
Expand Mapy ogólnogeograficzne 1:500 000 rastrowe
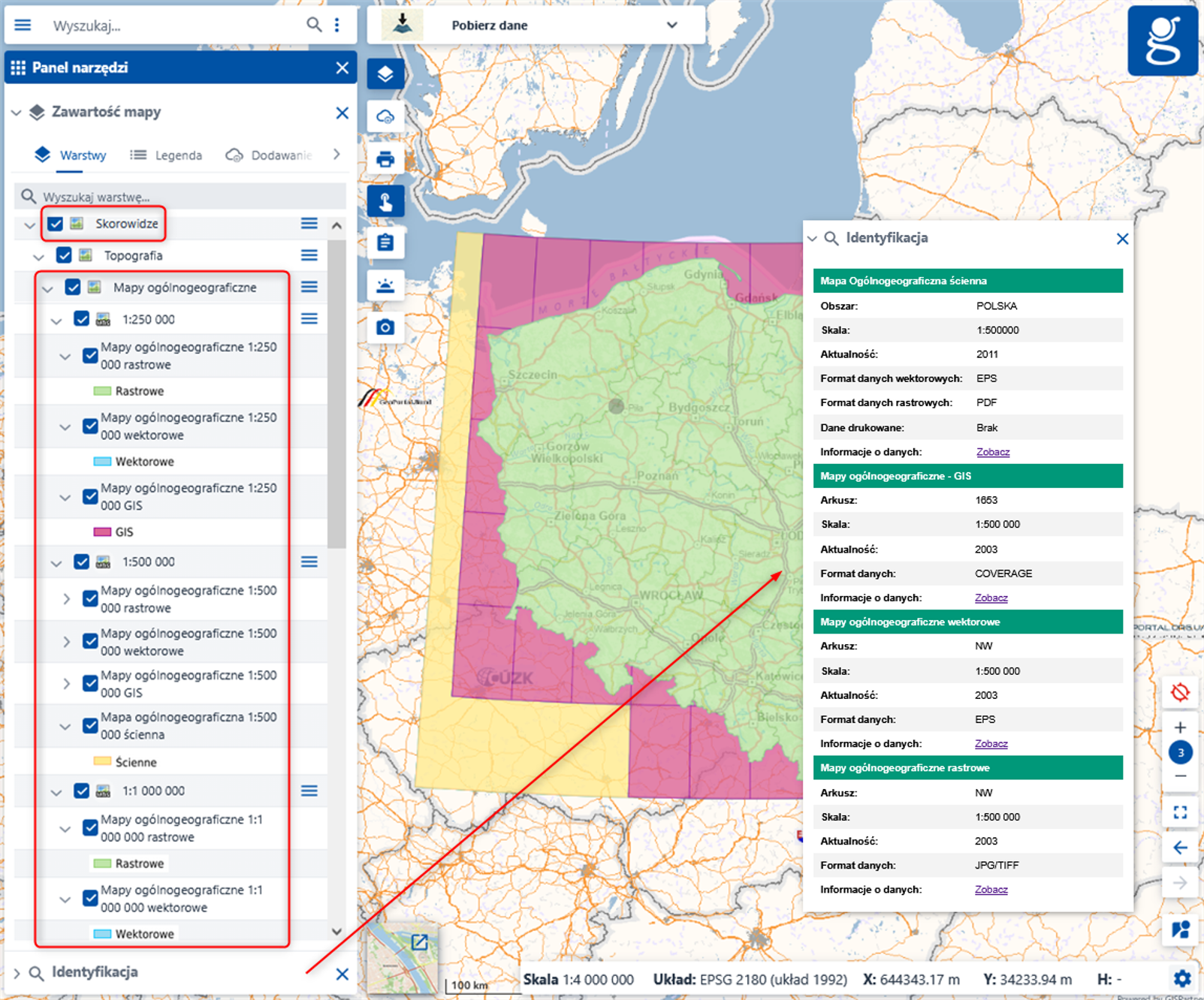66,599
